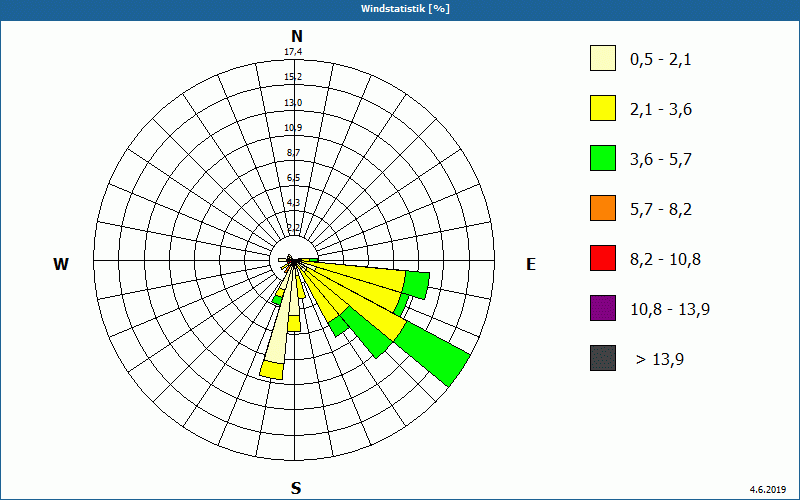The width and height of the screenshot is (800, 500).
Task: Click the legend label > 13,9
Action: [x=660, y=360]
